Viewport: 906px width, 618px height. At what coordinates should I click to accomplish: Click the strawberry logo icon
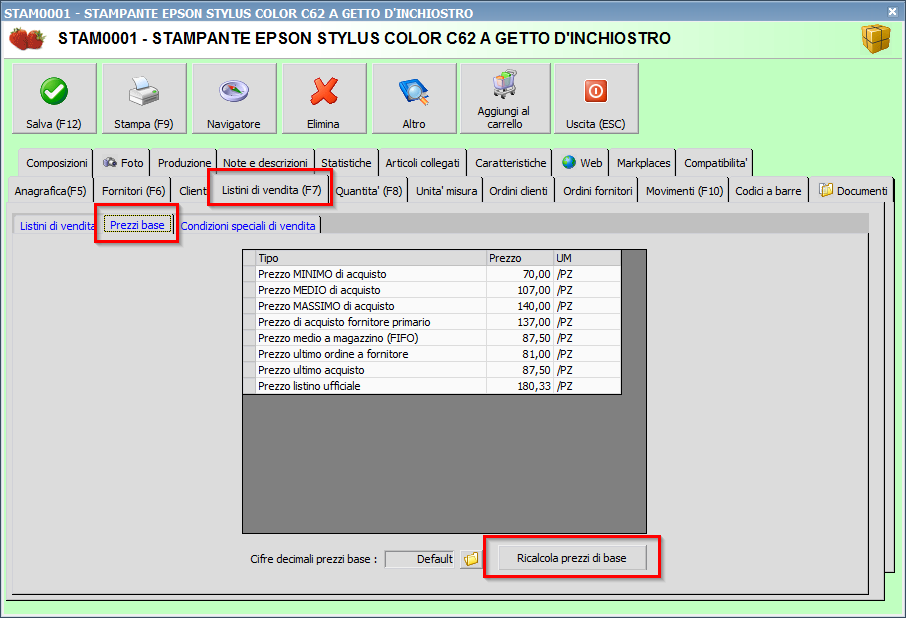26,39
